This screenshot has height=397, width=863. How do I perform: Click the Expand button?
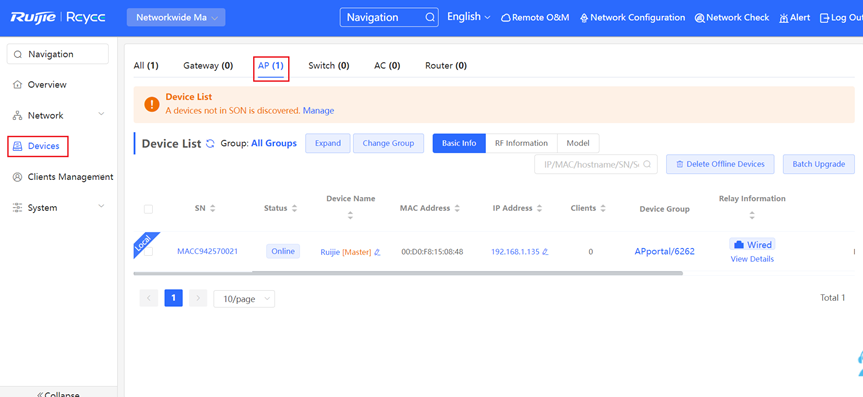pyautogui.click(x=328, y=143)
